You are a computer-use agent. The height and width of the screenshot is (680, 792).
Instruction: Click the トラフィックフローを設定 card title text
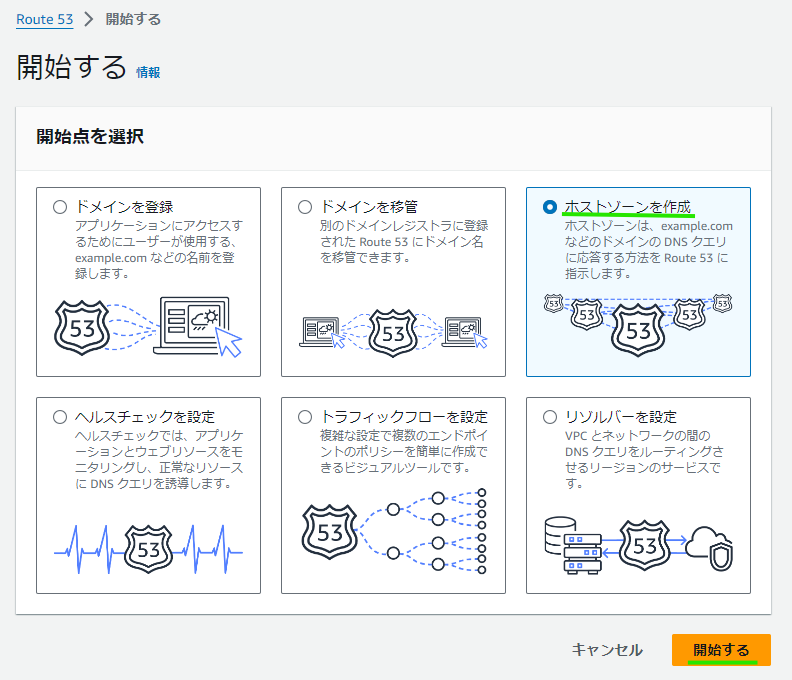(404, 417)
